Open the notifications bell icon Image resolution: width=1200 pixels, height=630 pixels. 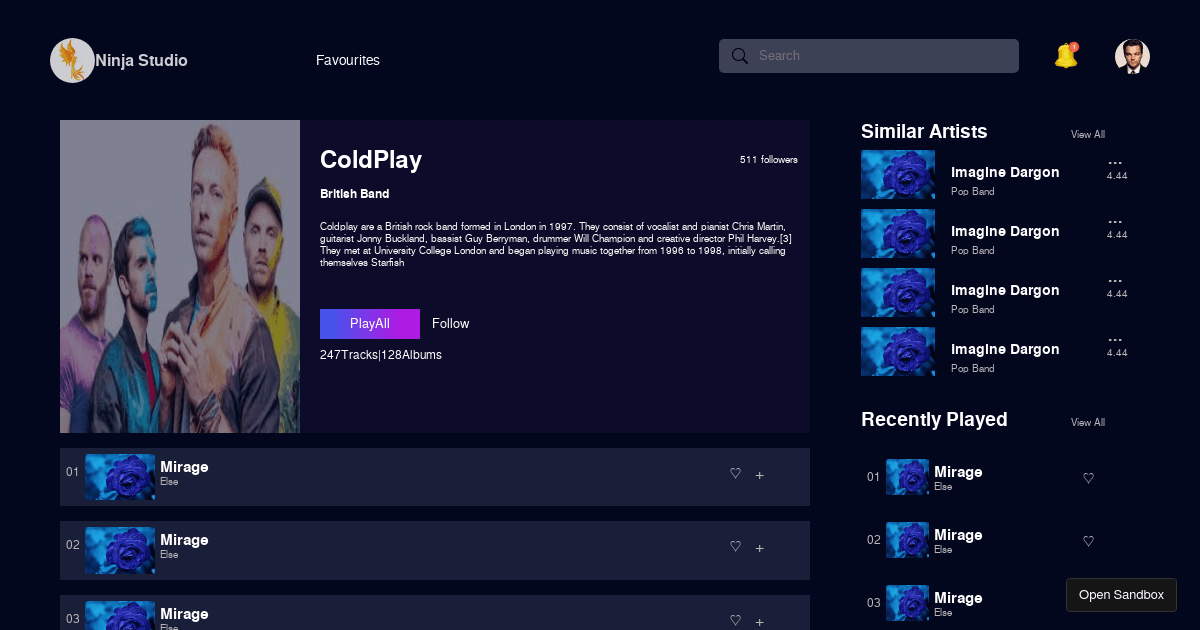pos(1066,55)
